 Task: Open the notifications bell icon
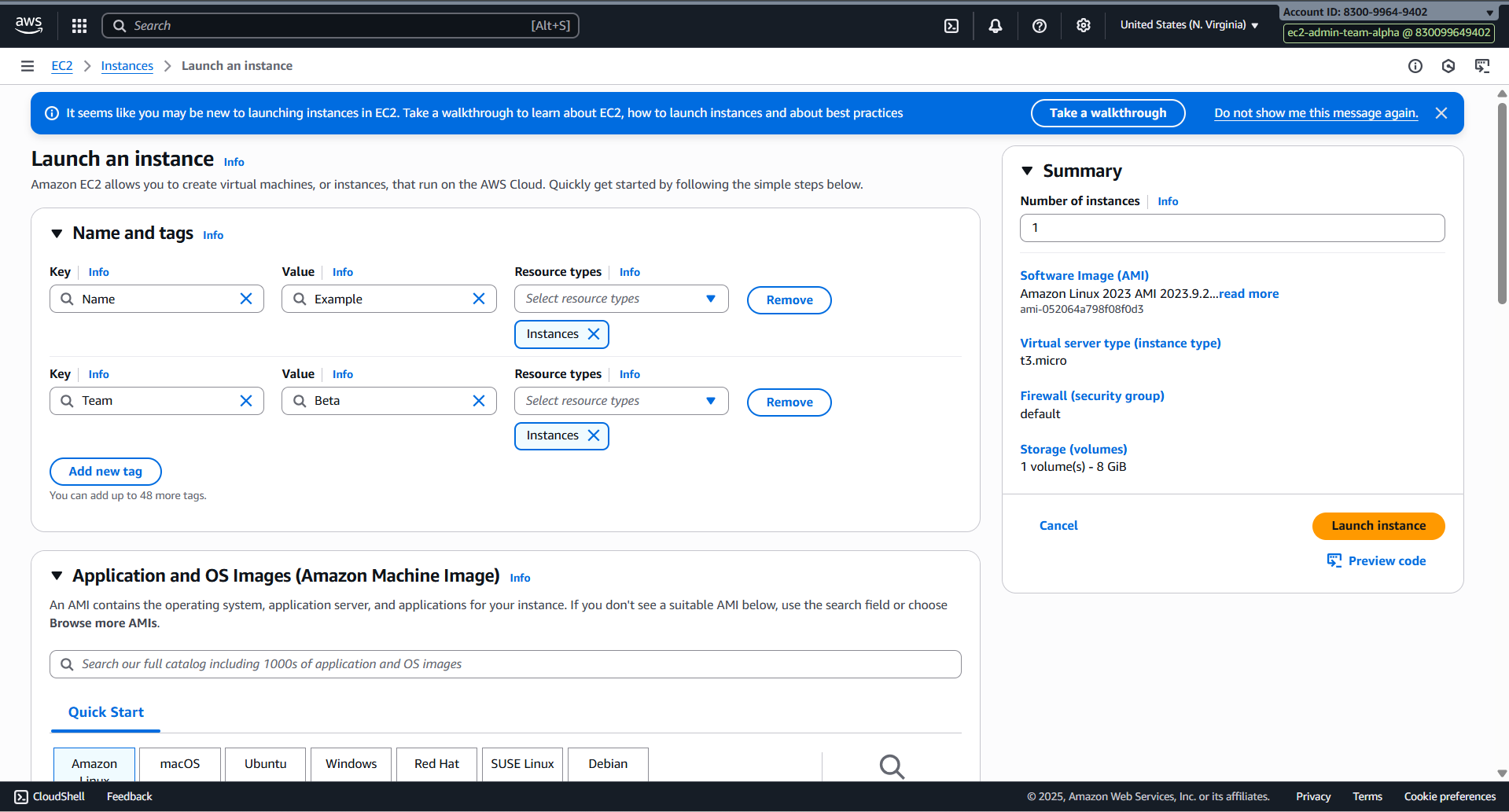[x=995, y=25]
